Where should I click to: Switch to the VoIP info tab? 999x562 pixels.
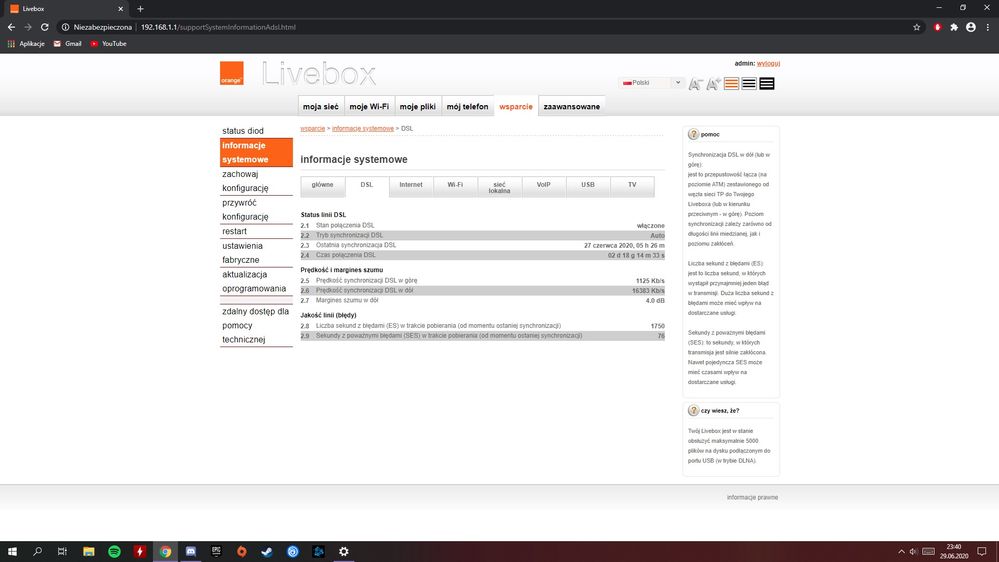[543, 185]
